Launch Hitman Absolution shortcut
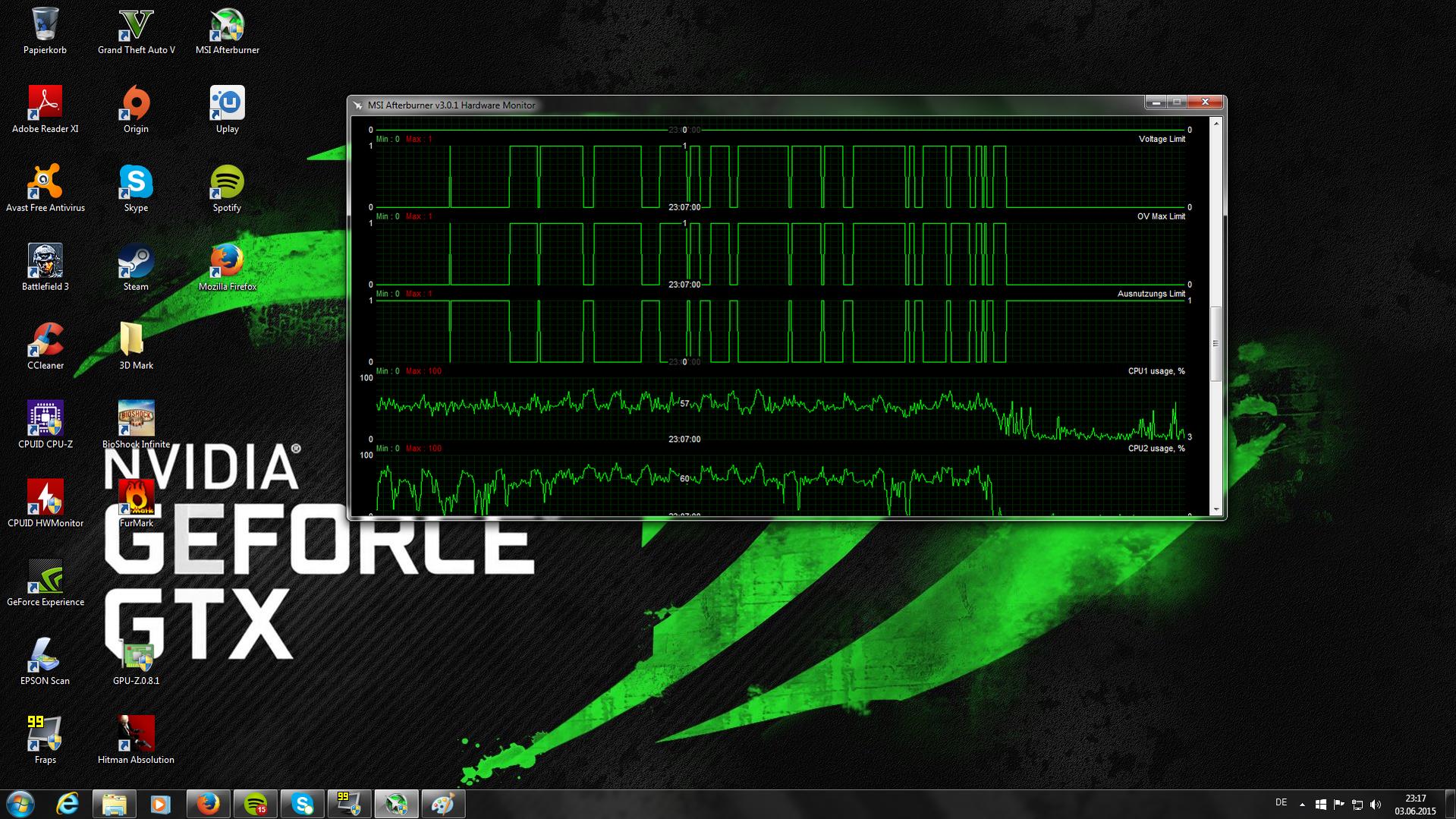This screenshot has height=819, width=1456. coord(137,742)
